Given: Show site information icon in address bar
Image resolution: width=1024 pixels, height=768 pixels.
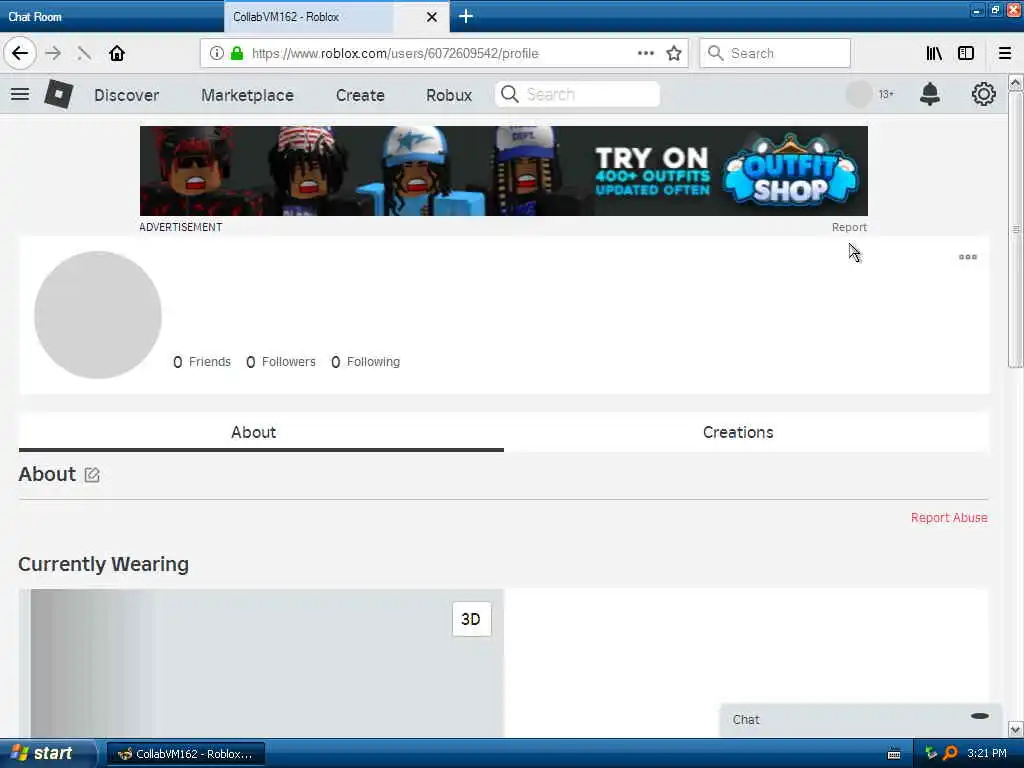Looking at the screenshot, I should click(216, 53).
